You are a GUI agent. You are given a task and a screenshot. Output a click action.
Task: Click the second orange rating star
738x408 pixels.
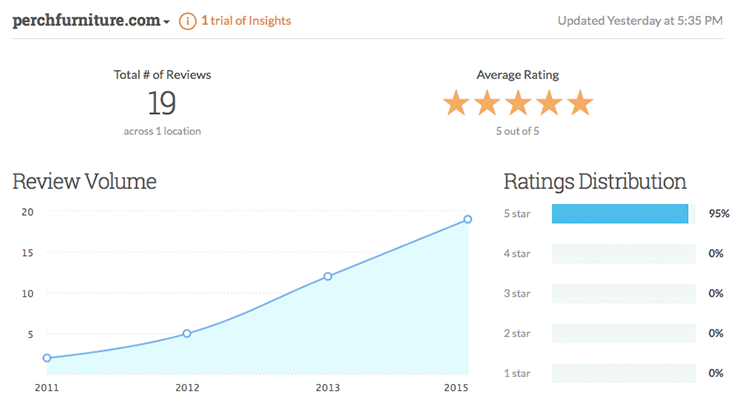coord(488,103)
